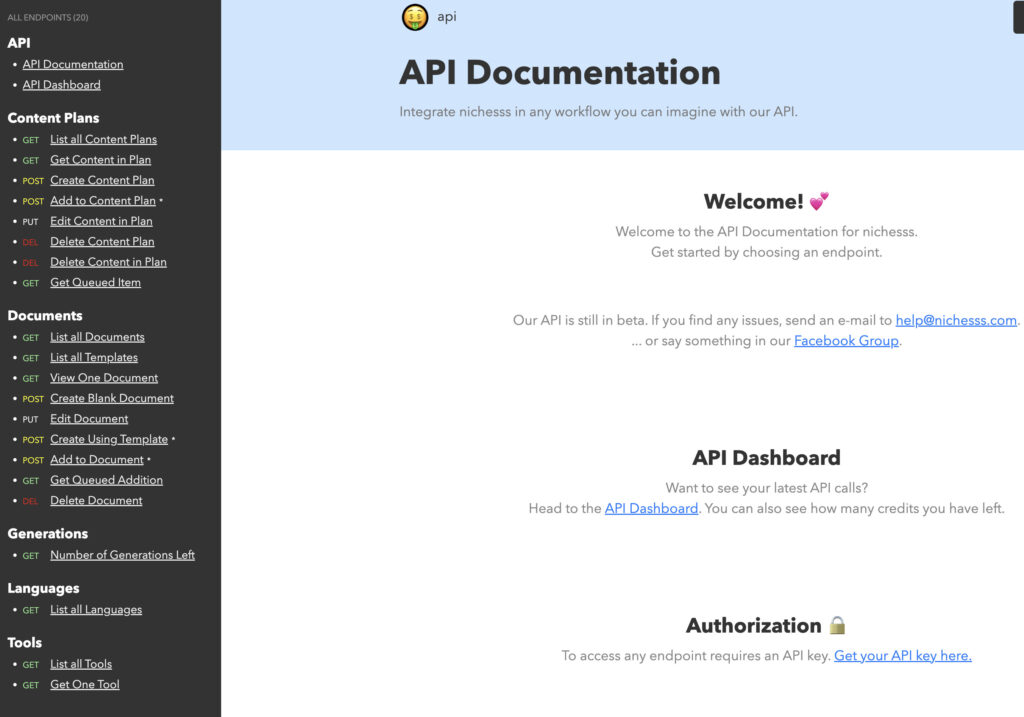Click the help@nichesss.com email link
1024x717 pixels.
click(x=955, y=320)
